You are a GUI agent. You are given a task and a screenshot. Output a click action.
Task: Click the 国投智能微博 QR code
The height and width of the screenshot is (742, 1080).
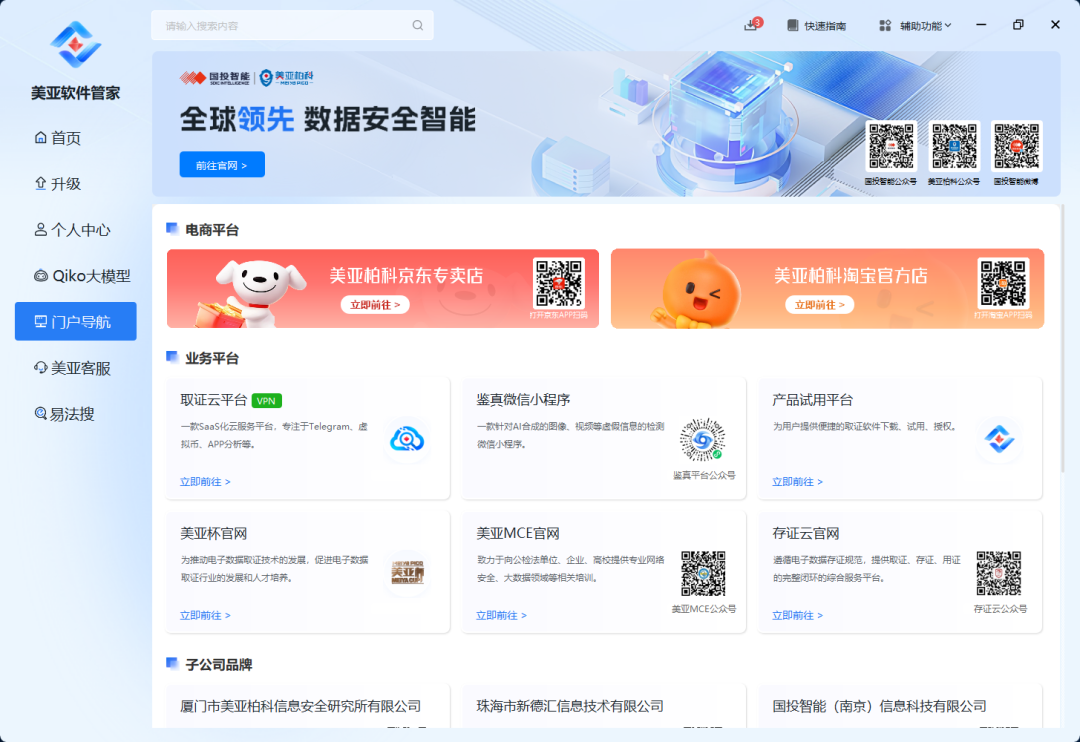coord(1017,146)
